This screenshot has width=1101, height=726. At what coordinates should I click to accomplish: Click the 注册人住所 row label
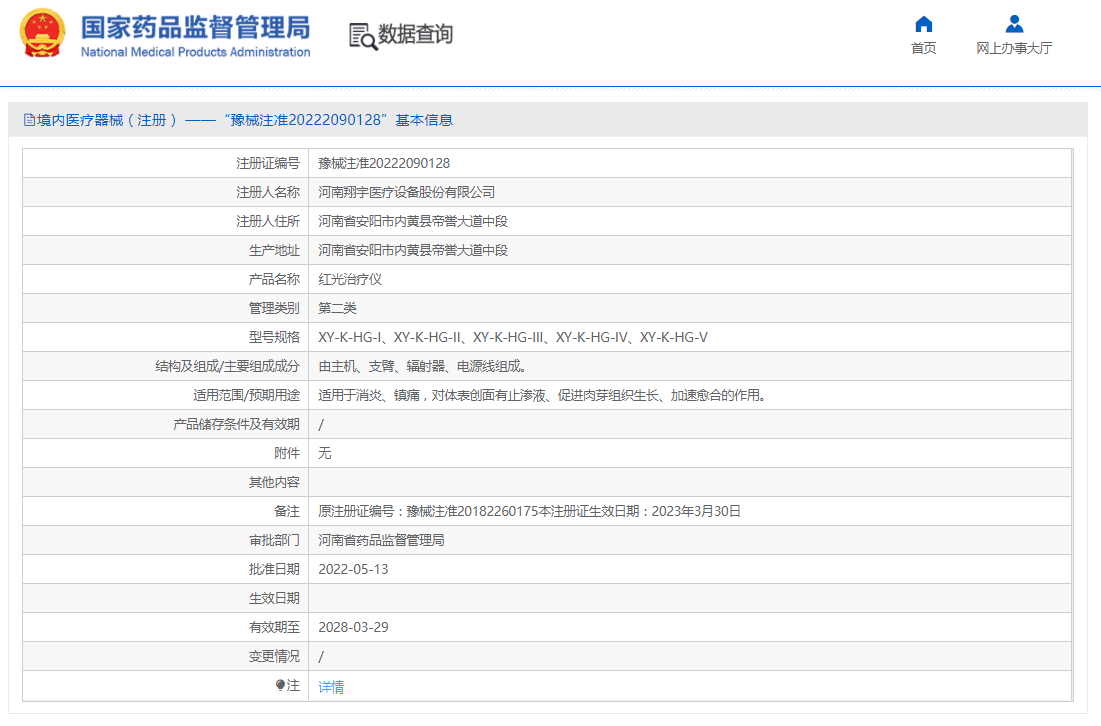click(x=268, y=221)
